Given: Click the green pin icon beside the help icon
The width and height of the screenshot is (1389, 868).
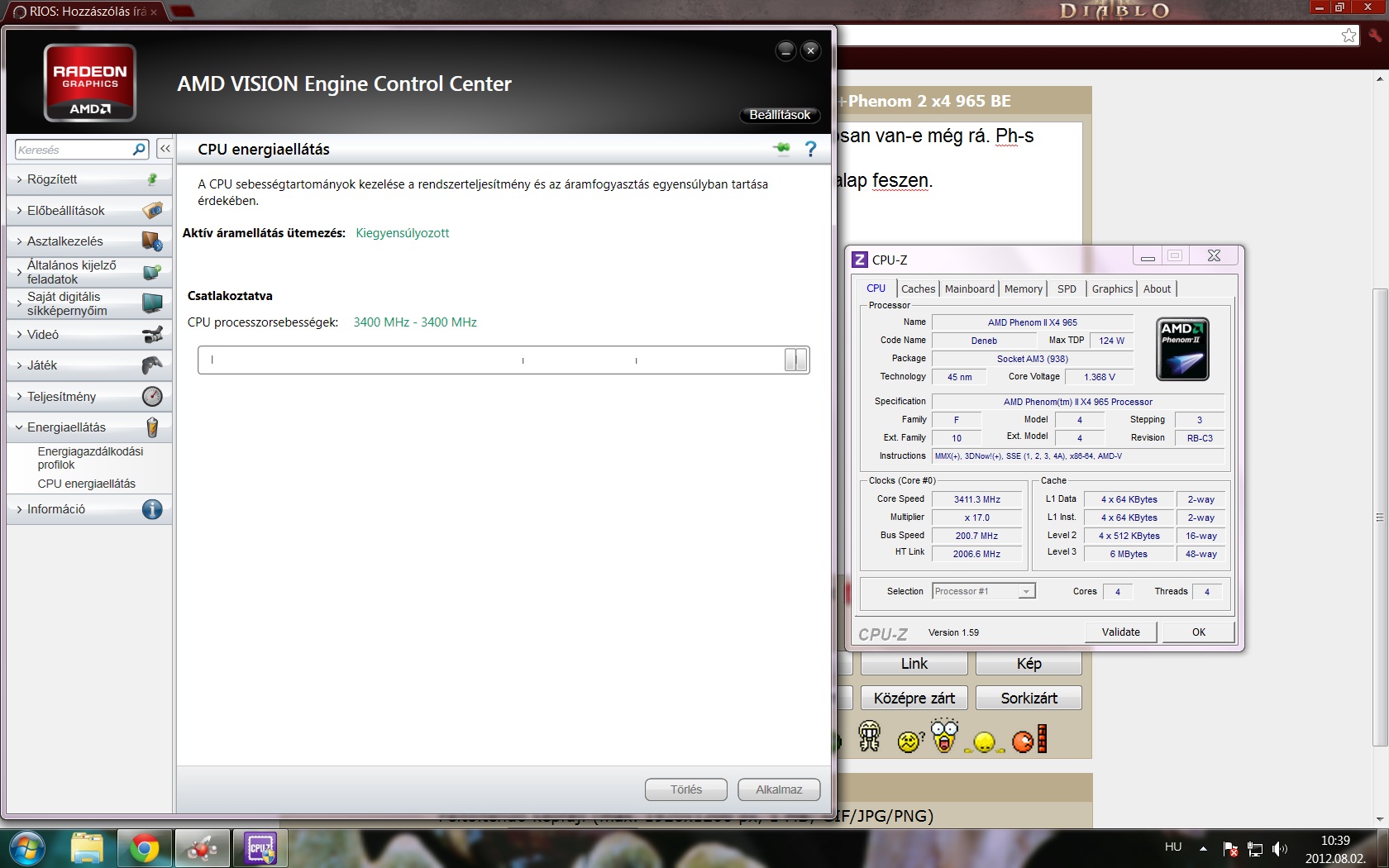Looking at the screenshot, I should point(781,149).
